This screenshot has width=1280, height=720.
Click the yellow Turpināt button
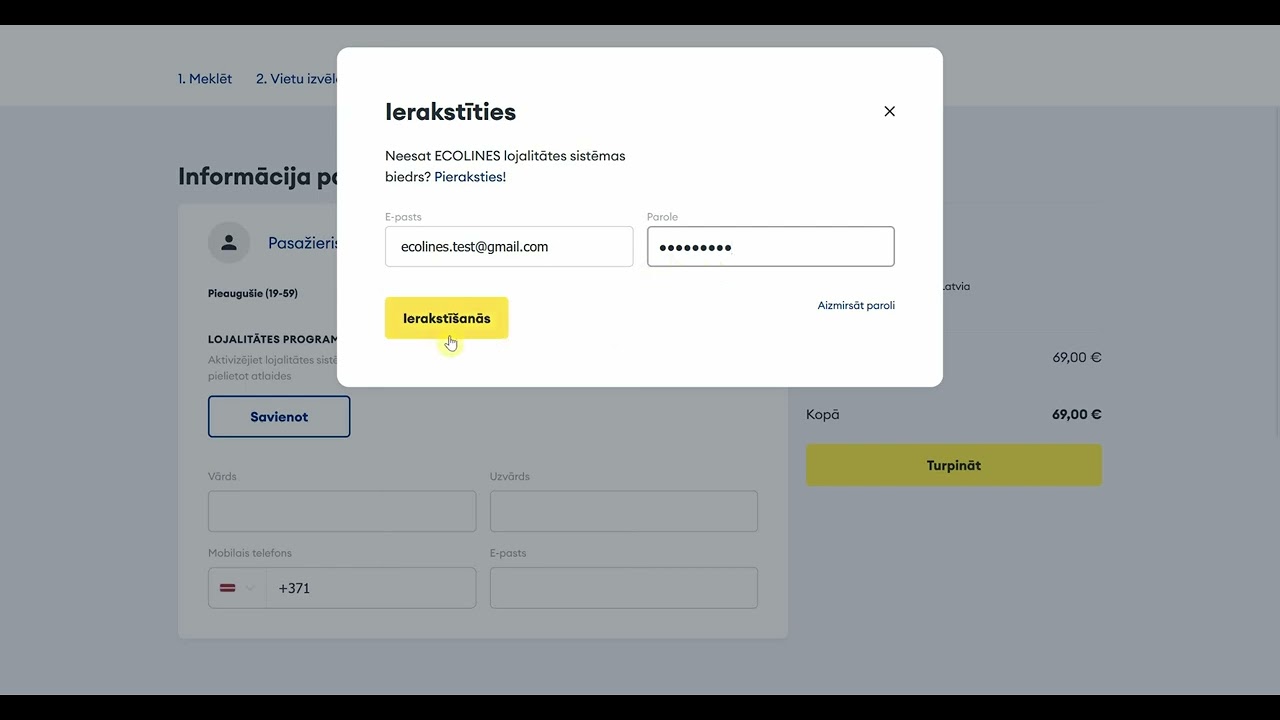click(x=954, y=465)
